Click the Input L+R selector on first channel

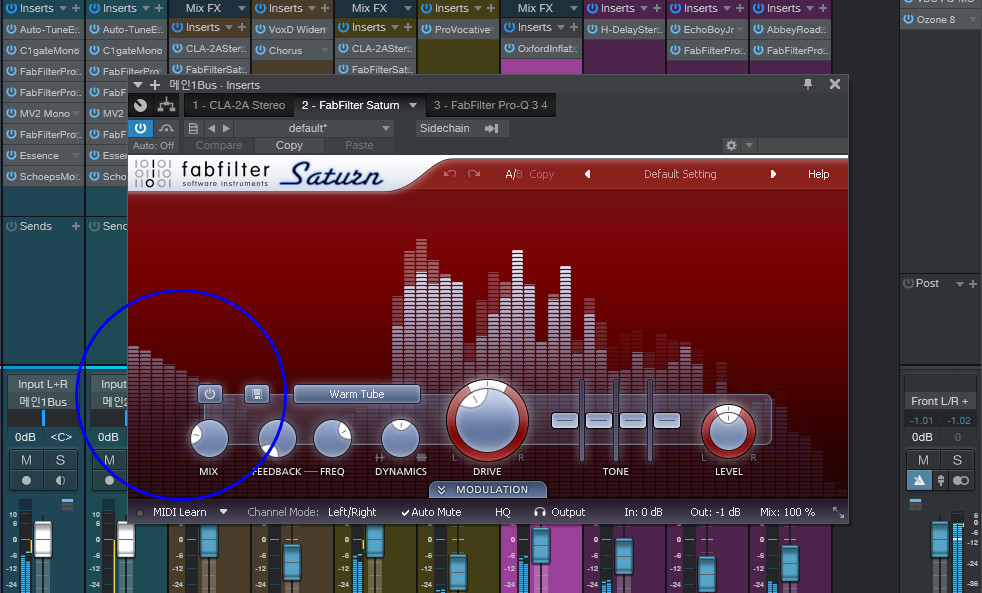tap(43, 384)
